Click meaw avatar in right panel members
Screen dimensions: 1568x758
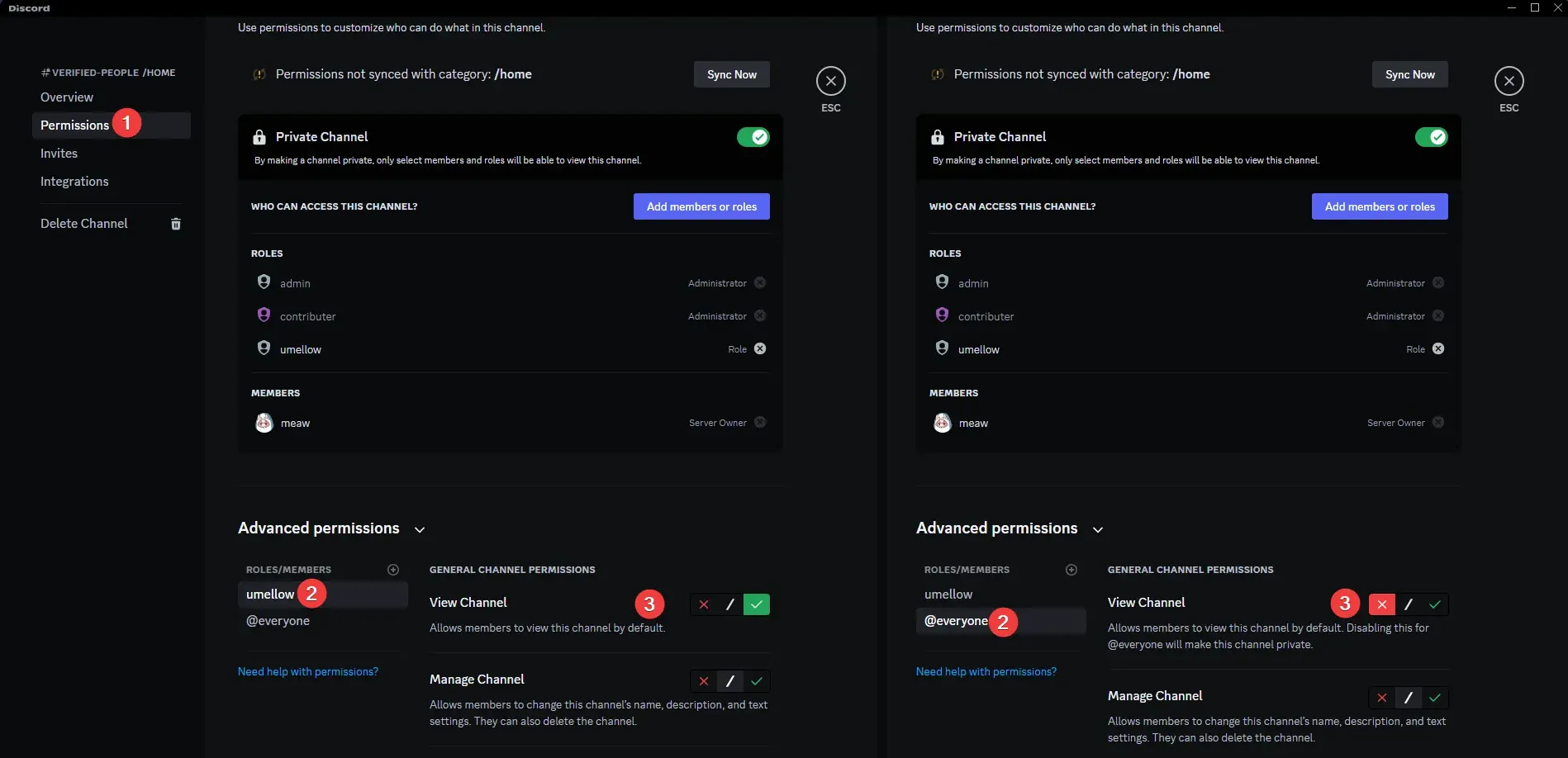tap(942, 423)
